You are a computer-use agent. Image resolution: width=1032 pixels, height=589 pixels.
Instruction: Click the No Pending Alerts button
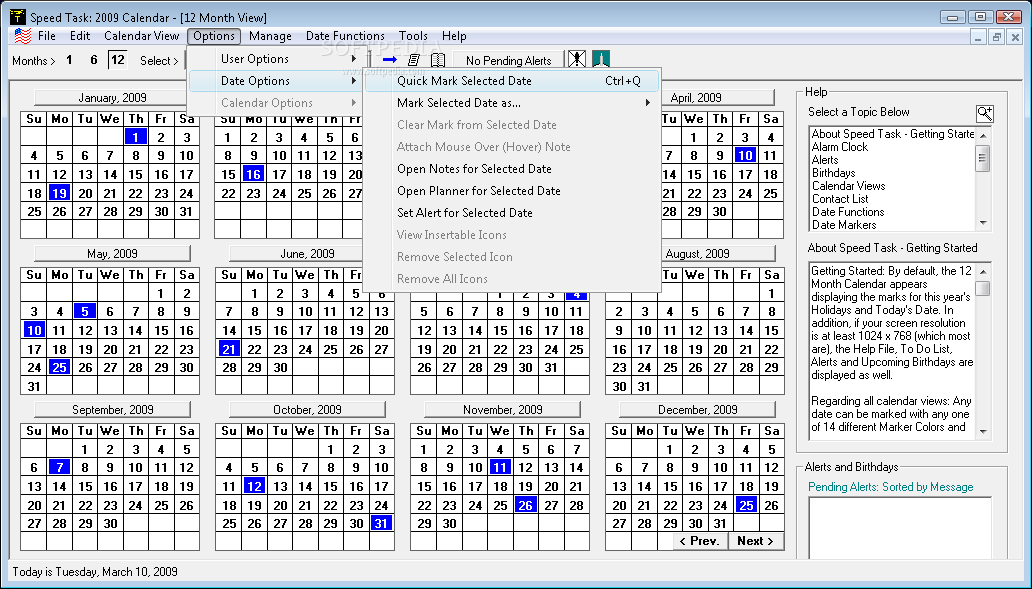pos(509,61)
